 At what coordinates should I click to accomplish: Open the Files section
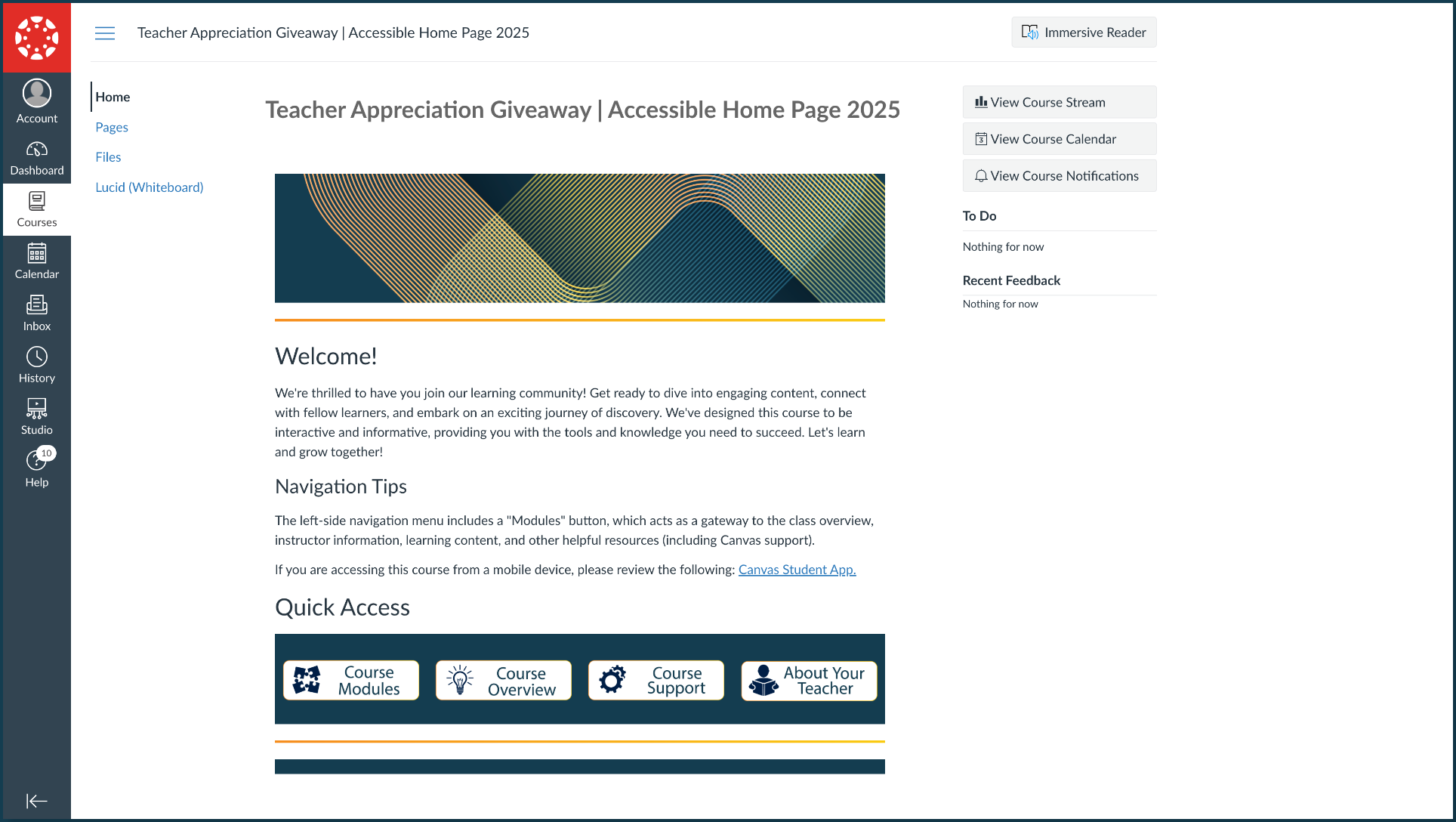[108, 156]
